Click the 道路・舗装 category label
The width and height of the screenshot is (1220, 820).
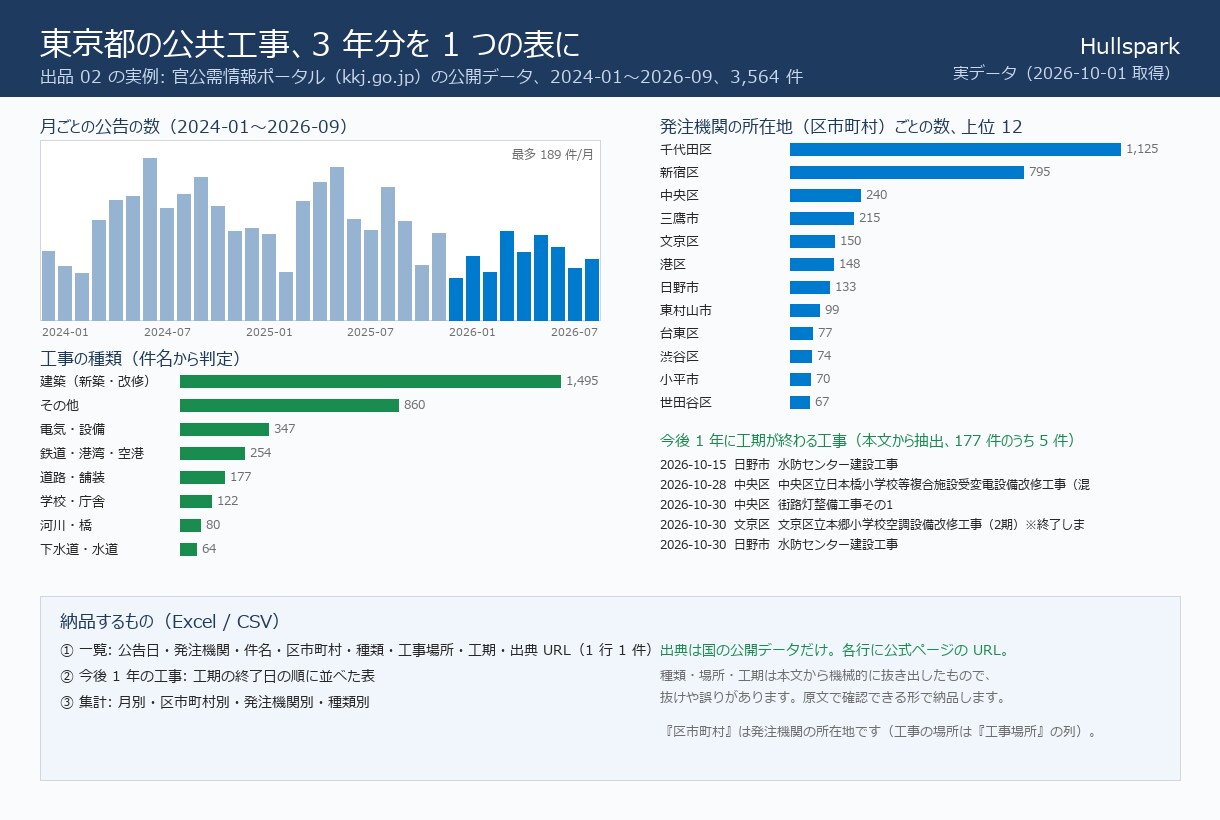tap(73, 477)
